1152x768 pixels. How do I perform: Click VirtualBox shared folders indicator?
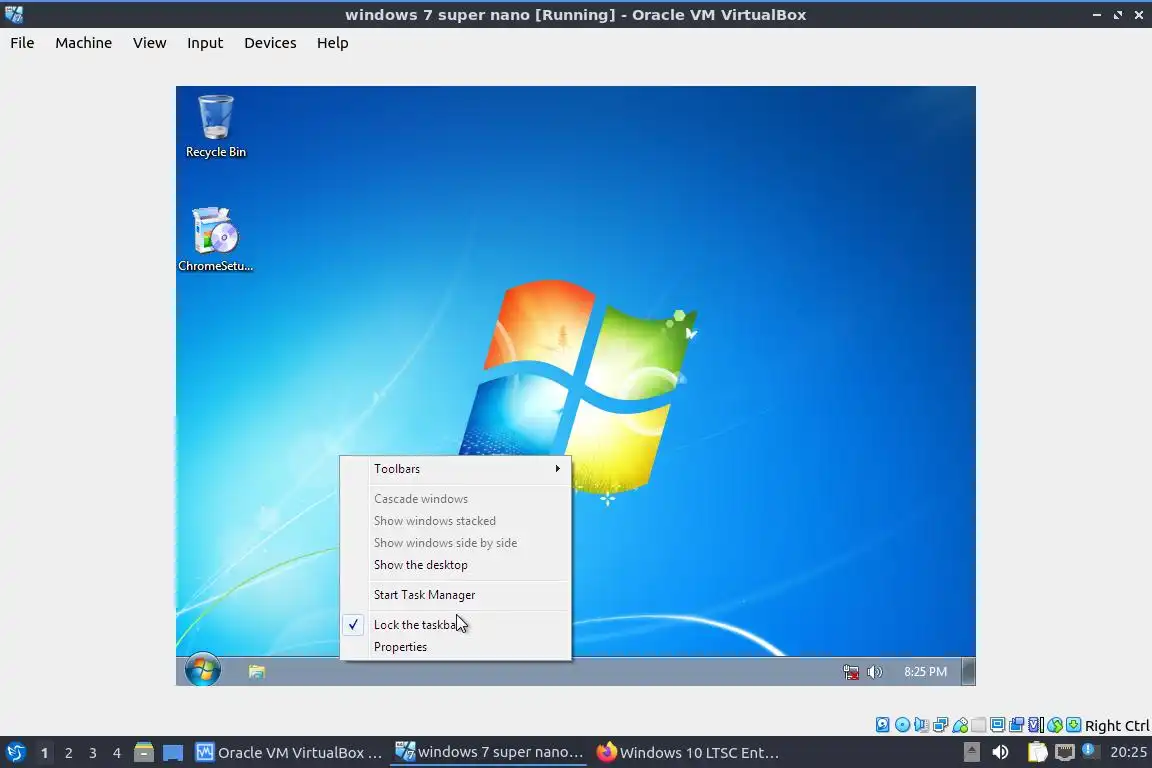978,725
